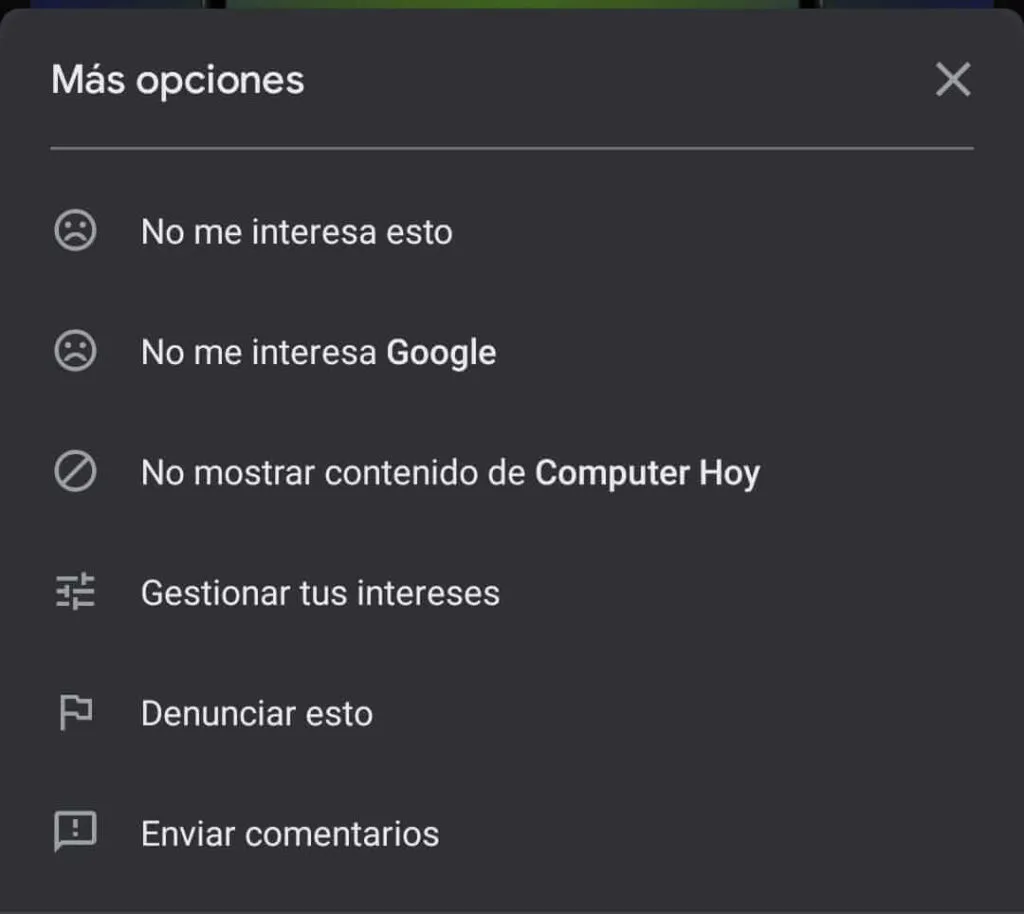Click the sliders icon beside 'Gestionar tus intereses'
This screenshot has width=1024, height=914.
(x=74, y=592)
